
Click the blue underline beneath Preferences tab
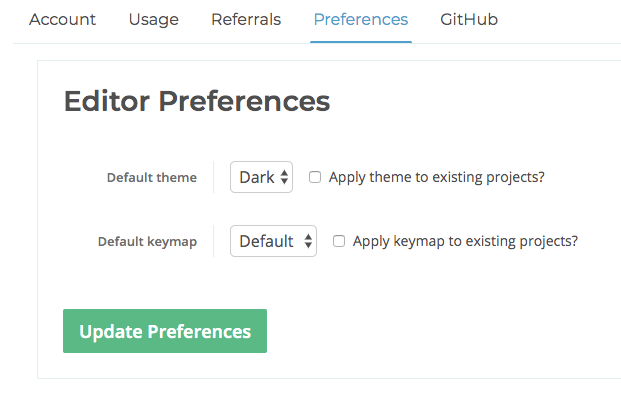pos(361,42)
